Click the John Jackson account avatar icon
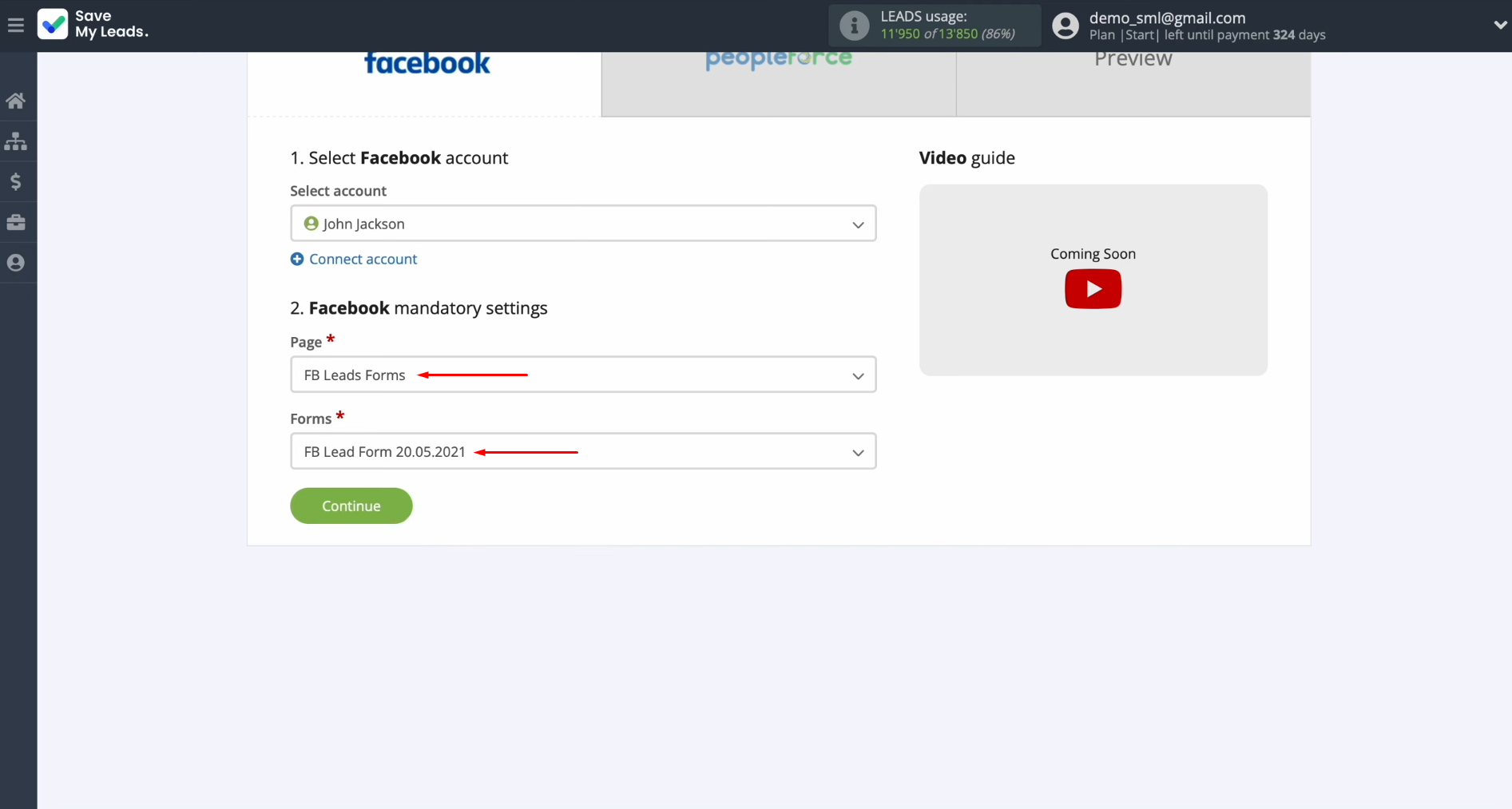The image size is (1512, 809). point(312,224)
